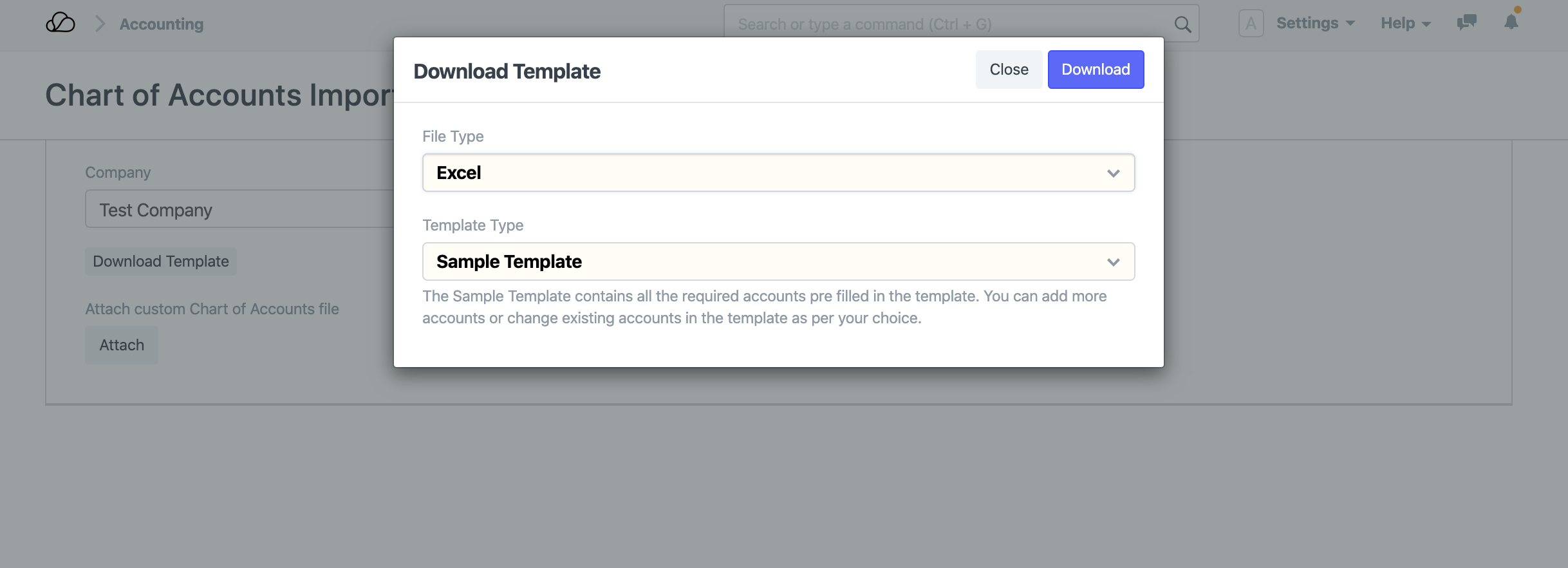Click the blue Download button

pos(1095,70)
